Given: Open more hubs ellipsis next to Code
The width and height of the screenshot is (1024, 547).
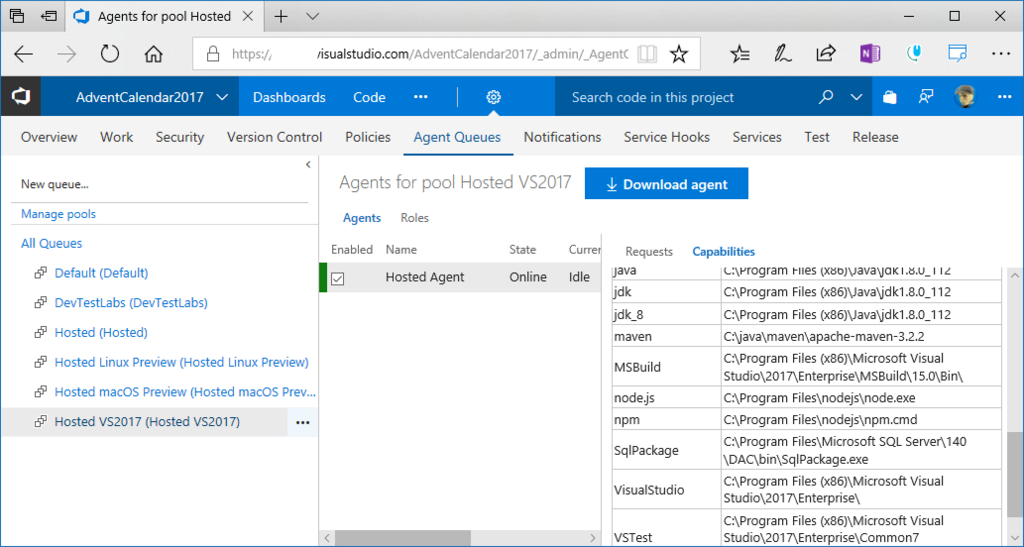Looking at the screenshot, I should pyautogui.click(x=421, y=97).
